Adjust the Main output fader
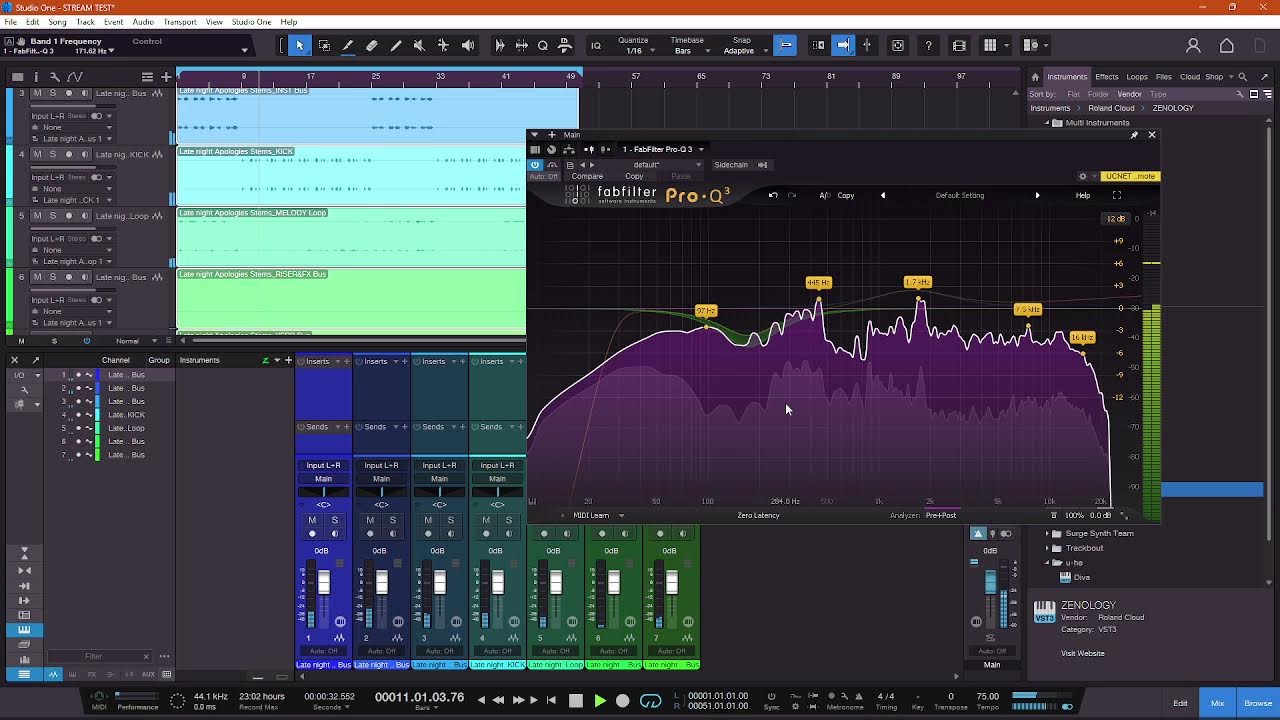 point(990,583)
